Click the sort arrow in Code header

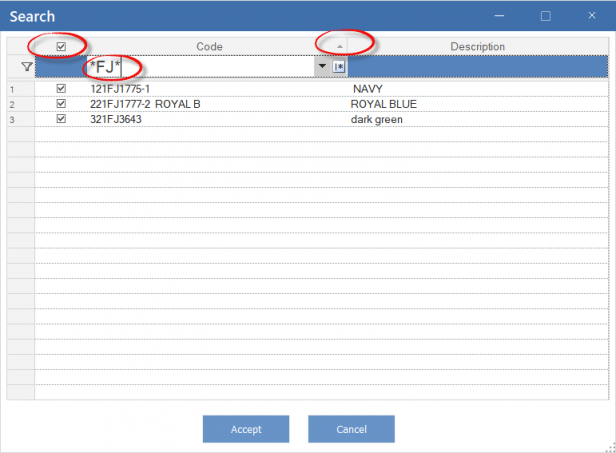point(340,47)
